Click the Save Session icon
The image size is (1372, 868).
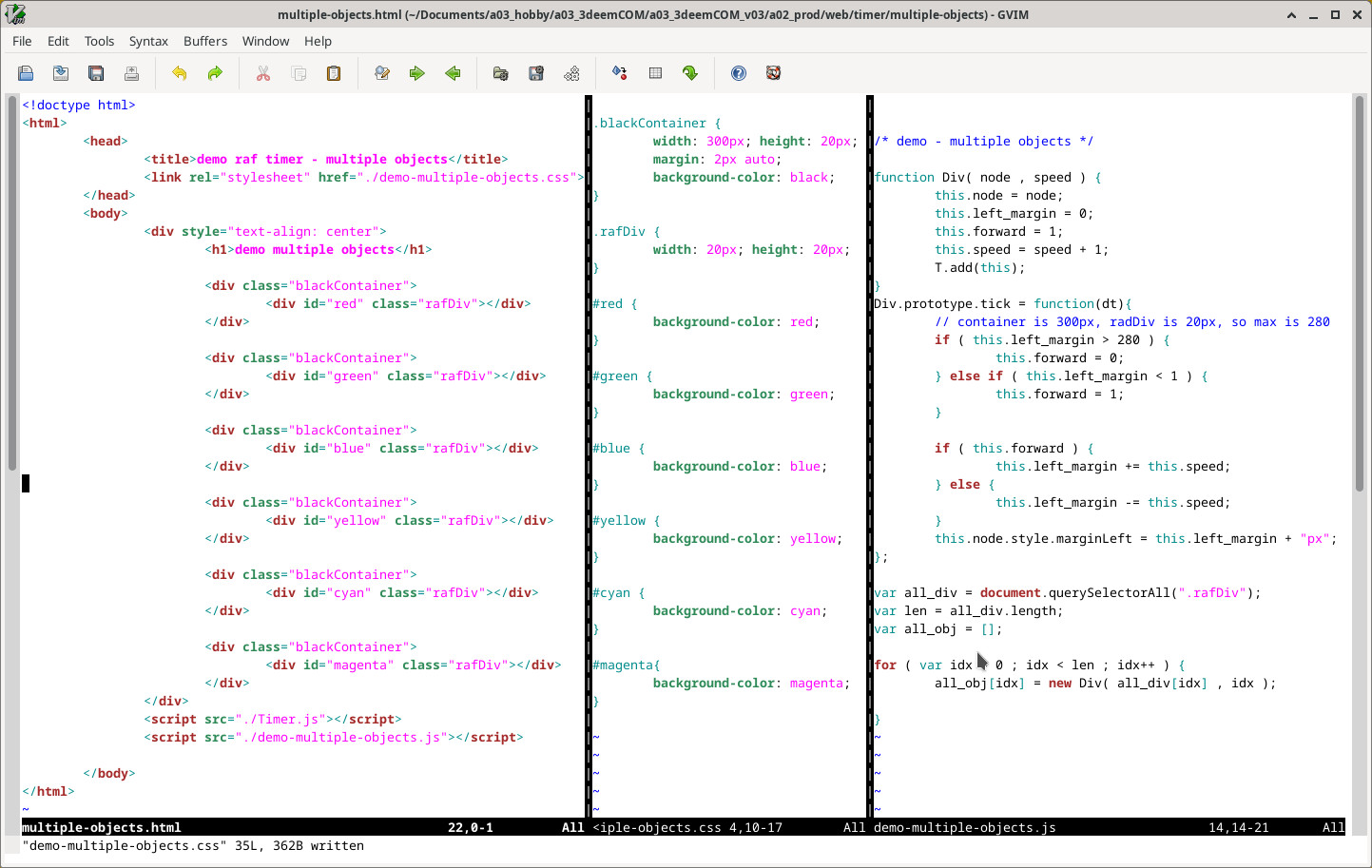536,73
